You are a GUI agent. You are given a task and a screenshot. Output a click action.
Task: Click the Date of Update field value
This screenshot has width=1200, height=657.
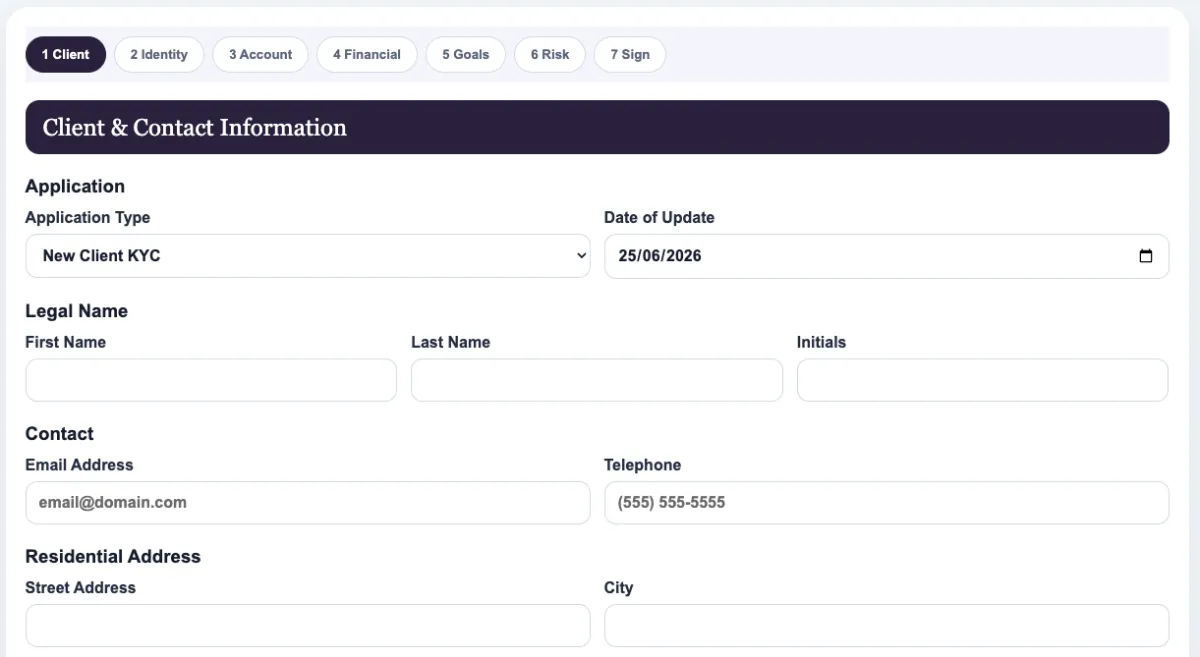click(660, 256)
